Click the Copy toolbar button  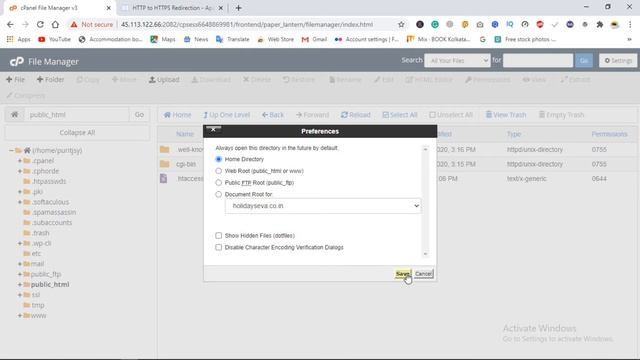click(88, 80)
